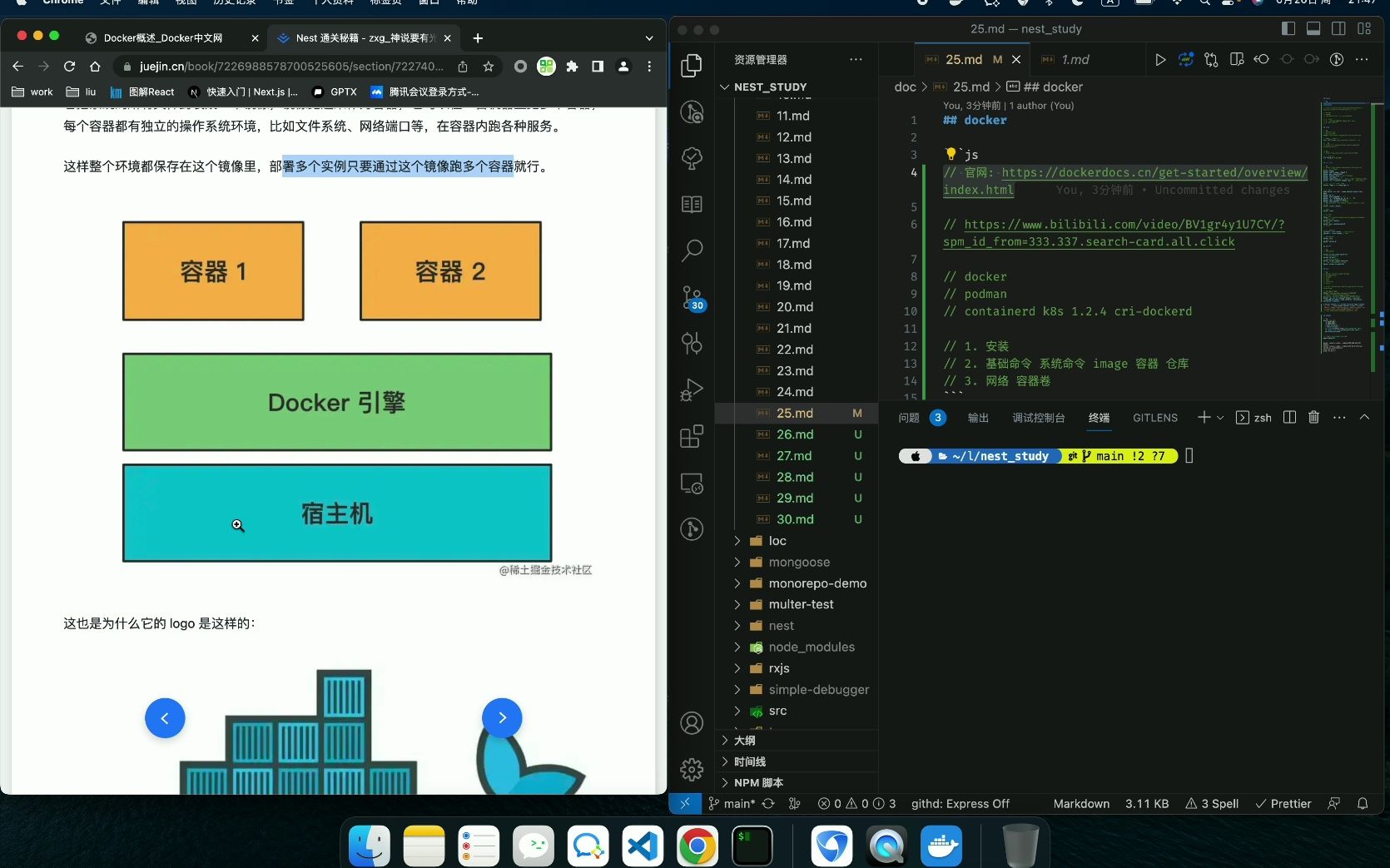The image size is (1390, 868).
Task: Open Finder from the Dock
Action: pyautogui.click(x=370, y=846)
